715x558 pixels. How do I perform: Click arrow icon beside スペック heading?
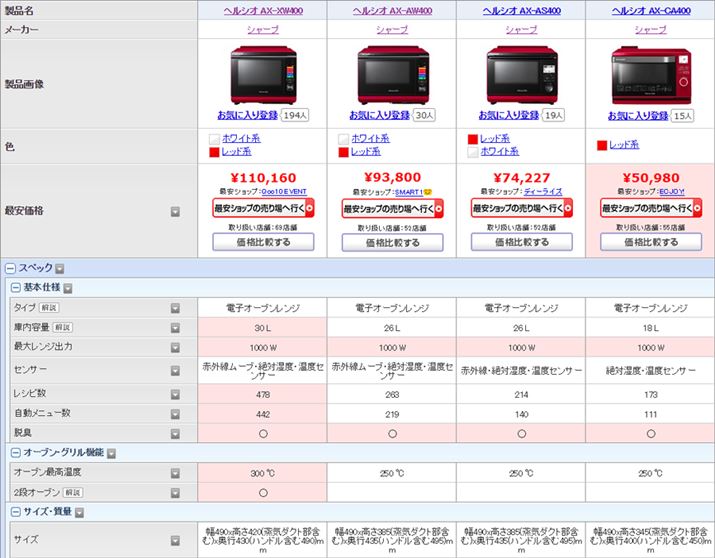point(59,268)
